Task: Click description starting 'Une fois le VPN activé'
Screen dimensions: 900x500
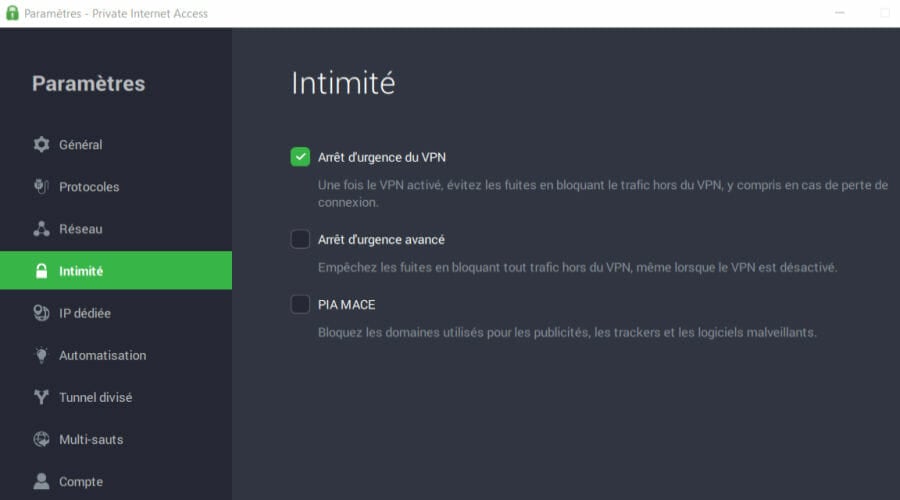Action: tap(603, 193)
